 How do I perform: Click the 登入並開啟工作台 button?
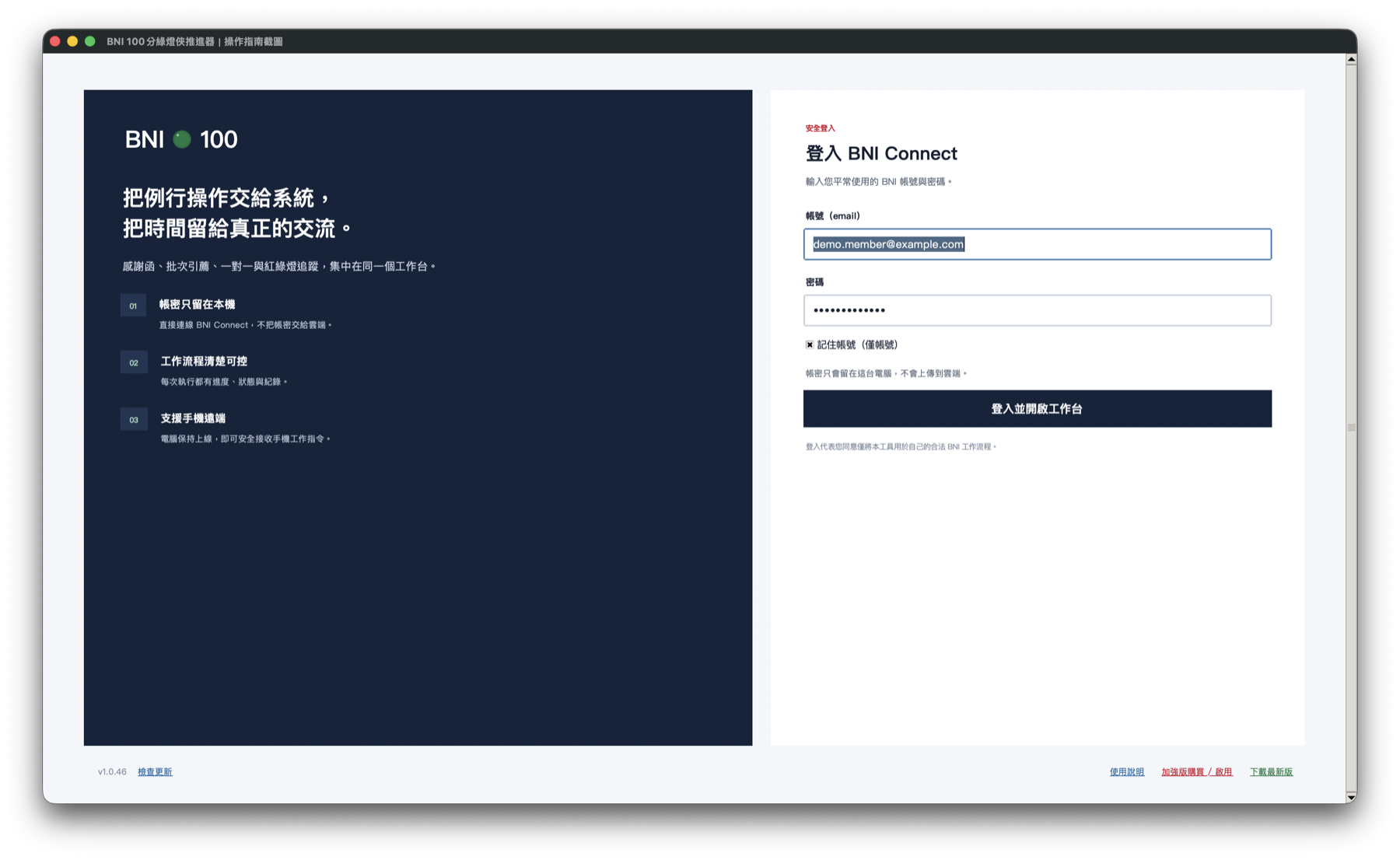click(1037, 408)
